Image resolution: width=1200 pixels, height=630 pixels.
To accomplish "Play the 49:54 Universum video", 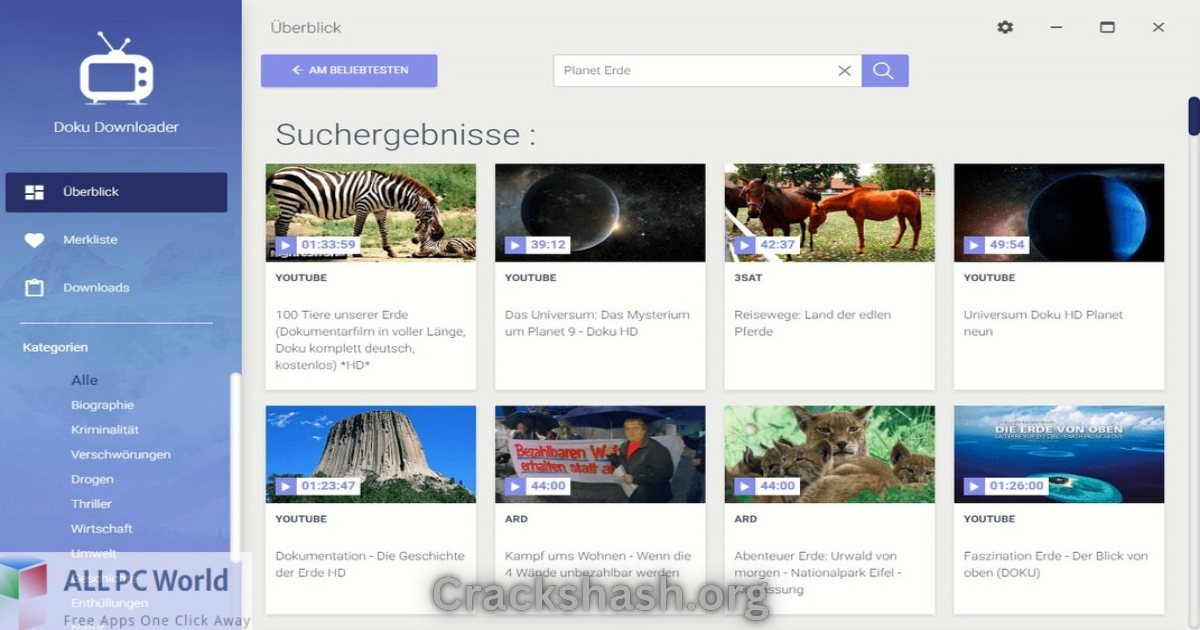I will (x=973, y=245).
